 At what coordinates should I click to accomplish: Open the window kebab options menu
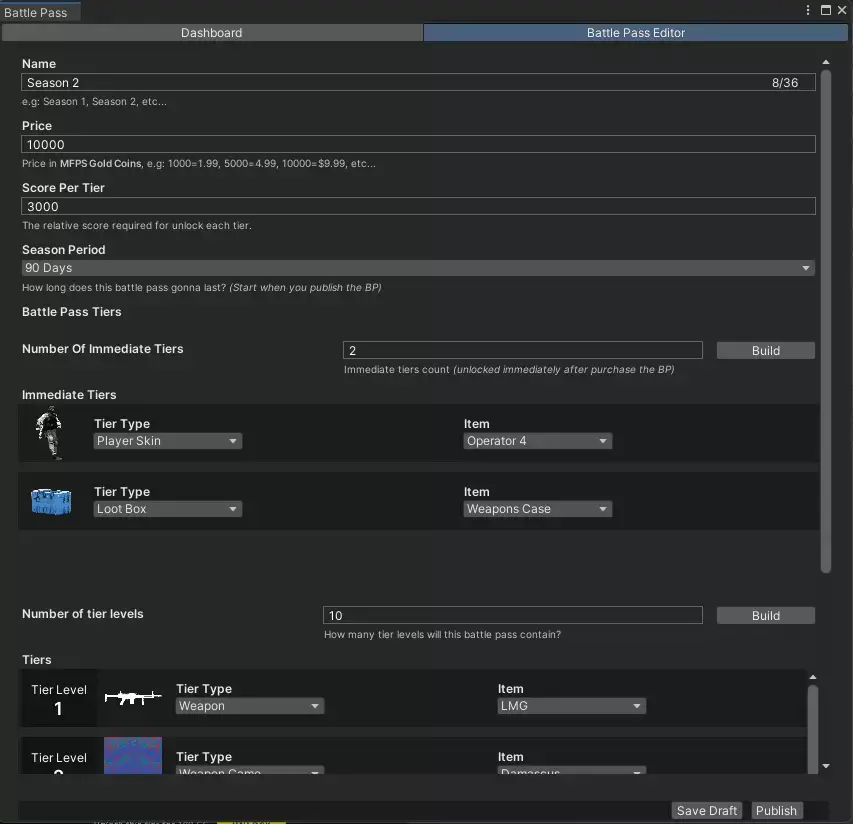click(x=809, y=10)
